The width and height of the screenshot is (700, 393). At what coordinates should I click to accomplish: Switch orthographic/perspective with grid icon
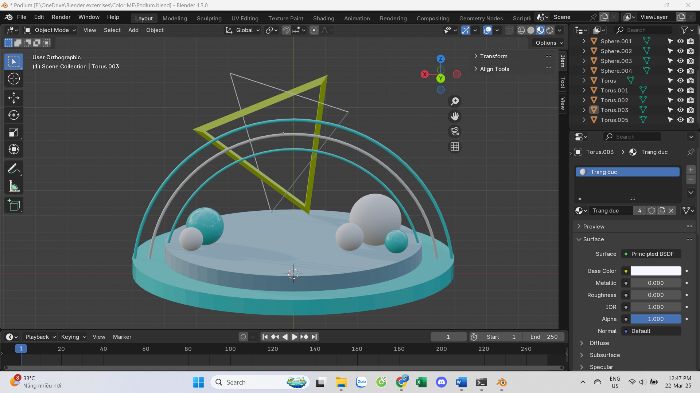454,146
